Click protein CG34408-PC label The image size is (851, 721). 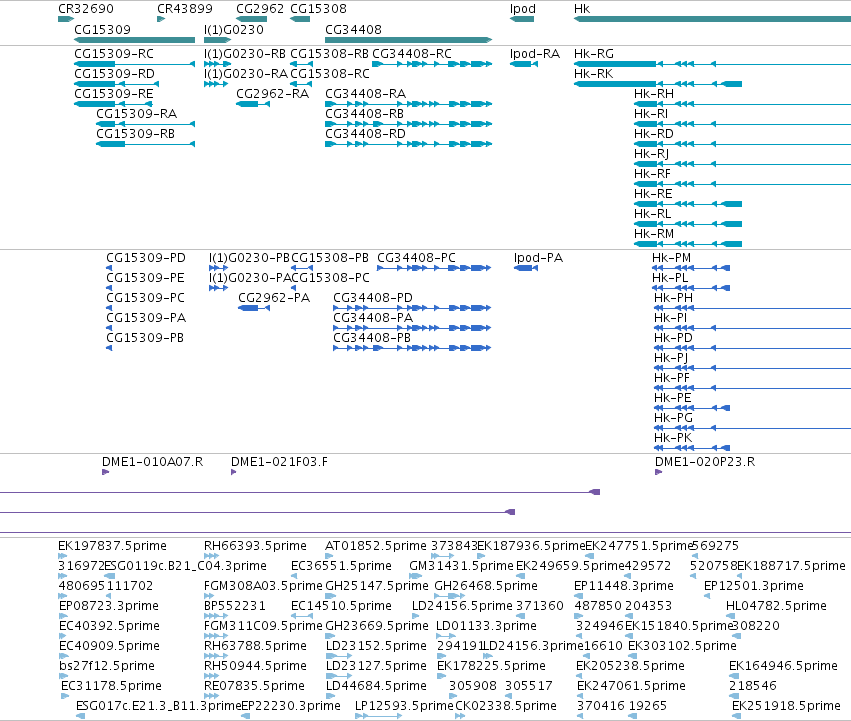[x=416, y=258]
